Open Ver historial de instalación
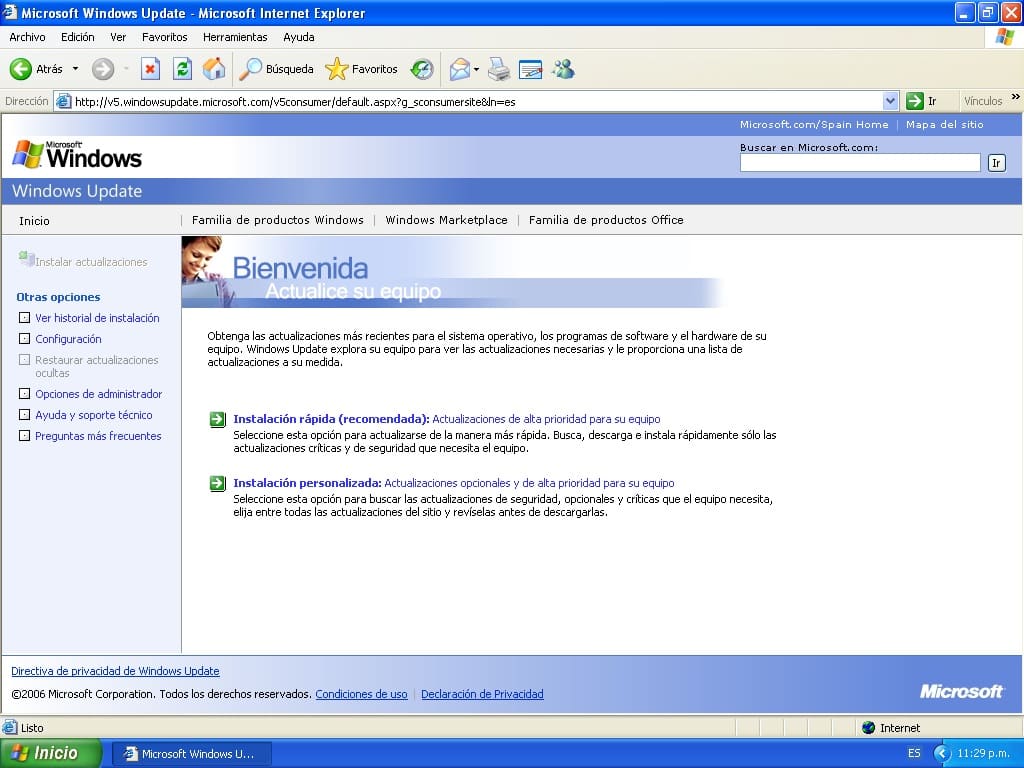This screenshot has height=768, width=1024. point(97,318)
